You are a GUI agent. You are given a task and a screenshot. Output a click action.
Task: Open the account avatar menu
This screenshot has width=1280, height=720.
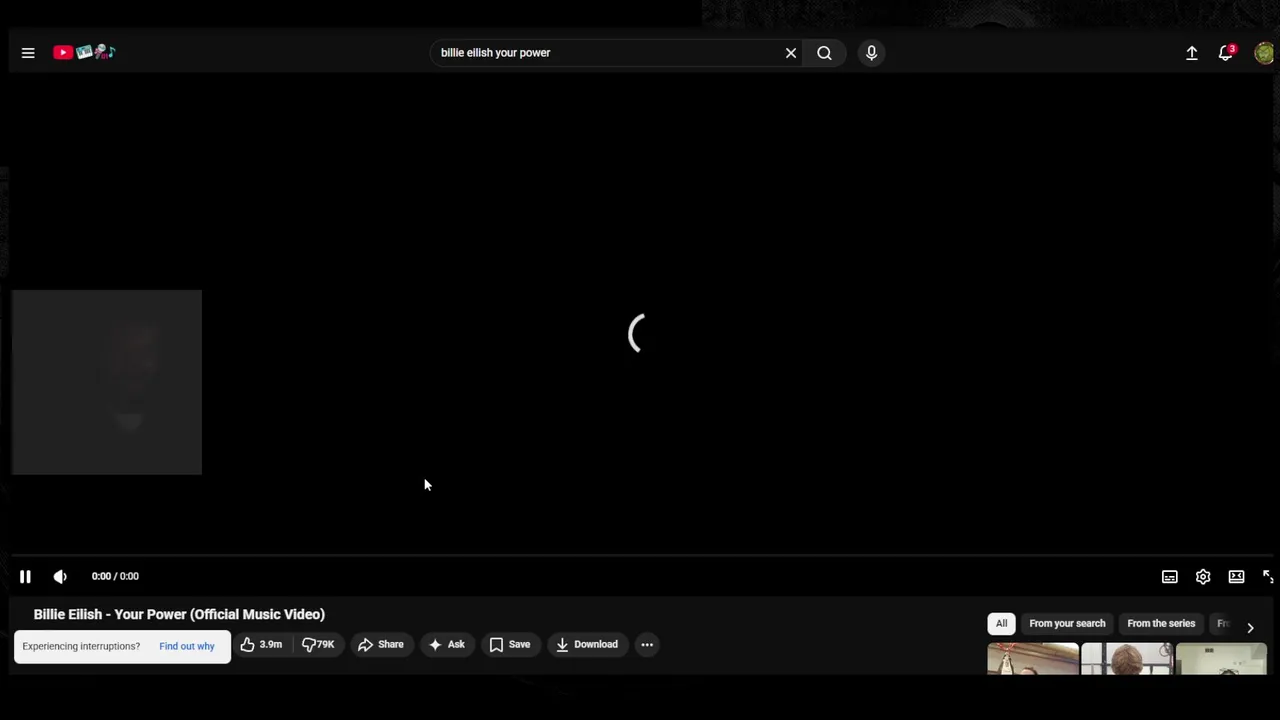point(1264,53)
